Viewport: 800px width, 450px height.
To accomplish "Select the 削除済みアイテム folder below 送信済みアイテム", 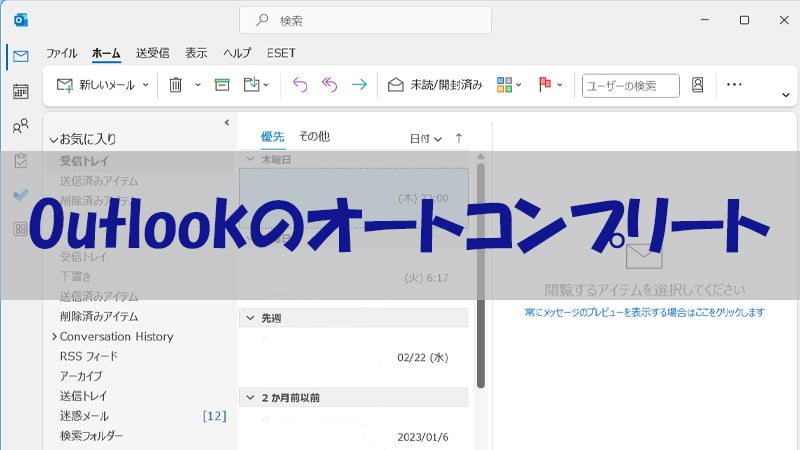I will click(x=99, y=316).
